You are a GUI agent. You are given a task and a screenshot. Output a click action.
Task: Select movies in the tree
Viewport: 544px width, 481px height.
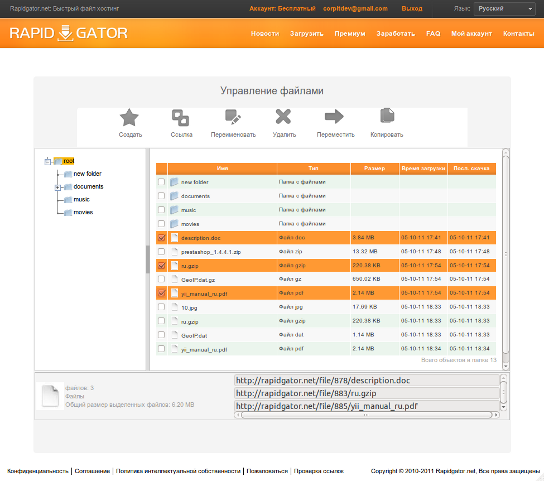[83, 212]
